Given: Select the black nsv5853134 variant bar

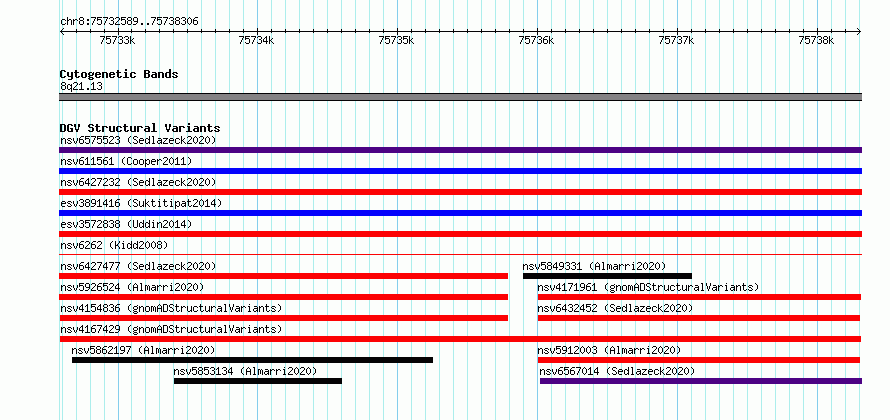Looking at the screenshot, I should point(258,381).
